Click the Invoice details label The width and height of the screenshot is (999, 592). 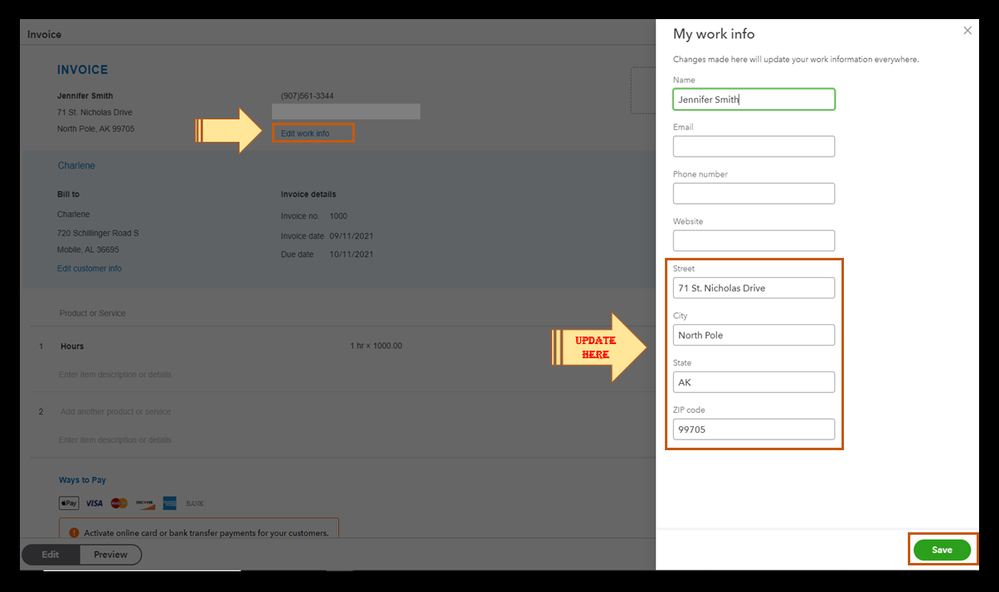pos(308,194)
